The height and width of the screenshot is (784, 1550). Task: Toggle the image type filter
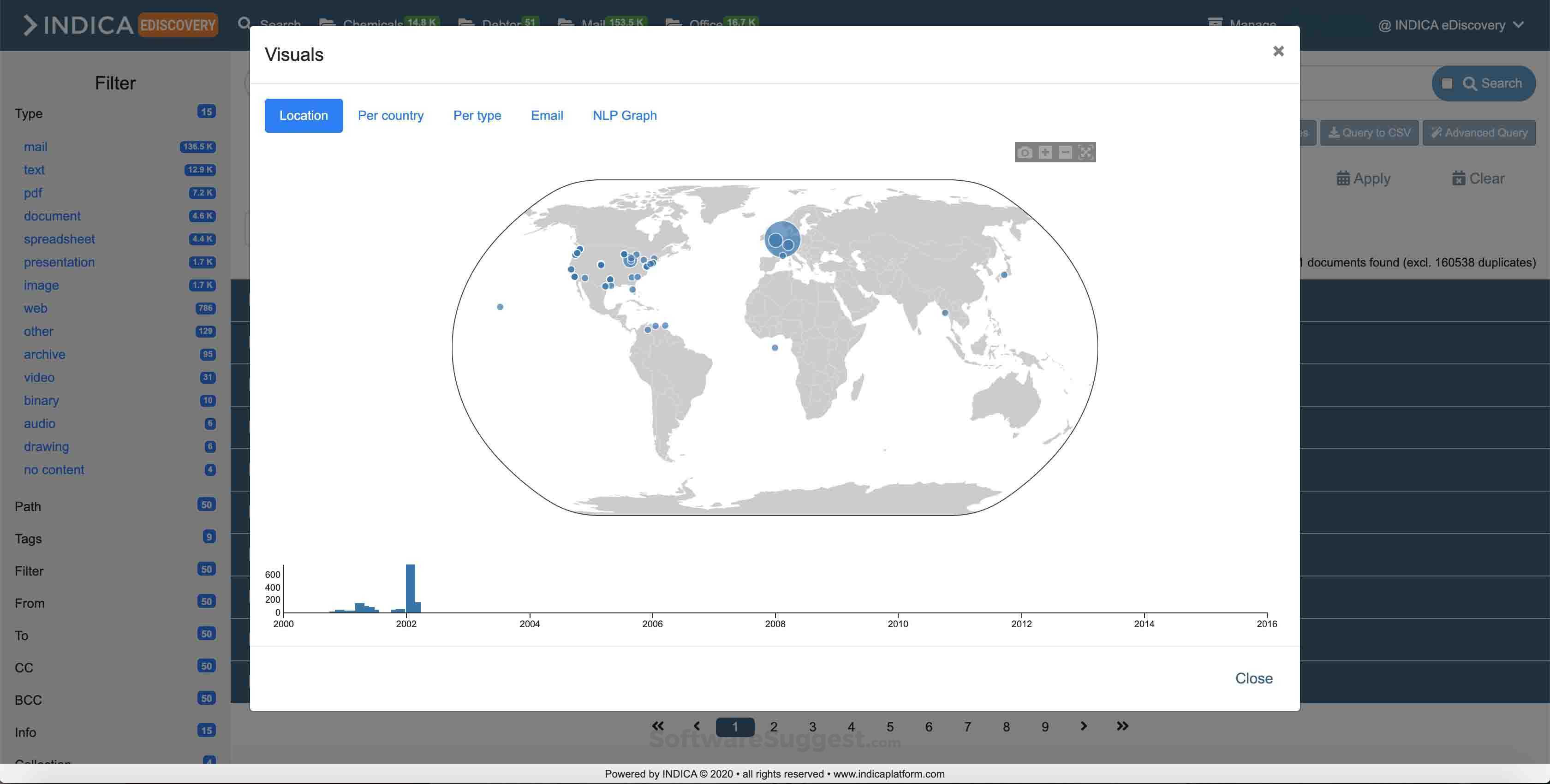coord(42,285)
